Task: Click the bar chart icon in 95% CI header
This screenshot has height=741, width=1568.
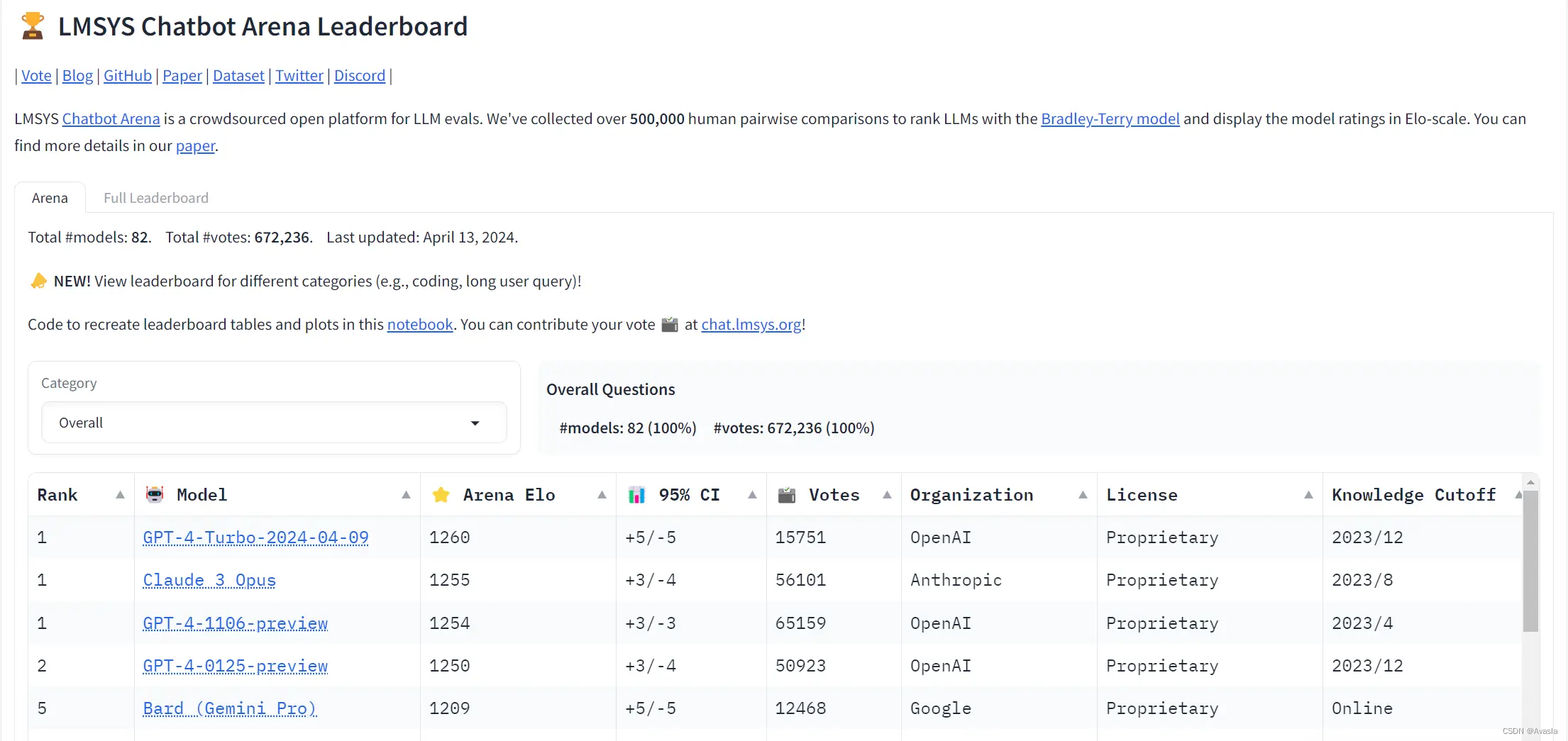Action: [636, 494]
